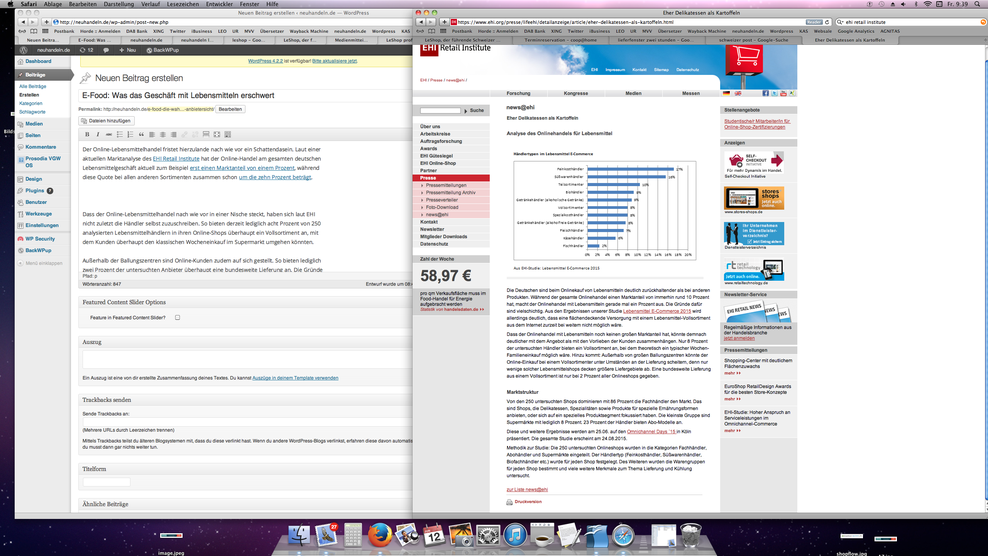Click Facebook icon on EHI page
Screen dimensions: 988x556
pos(766,93)
